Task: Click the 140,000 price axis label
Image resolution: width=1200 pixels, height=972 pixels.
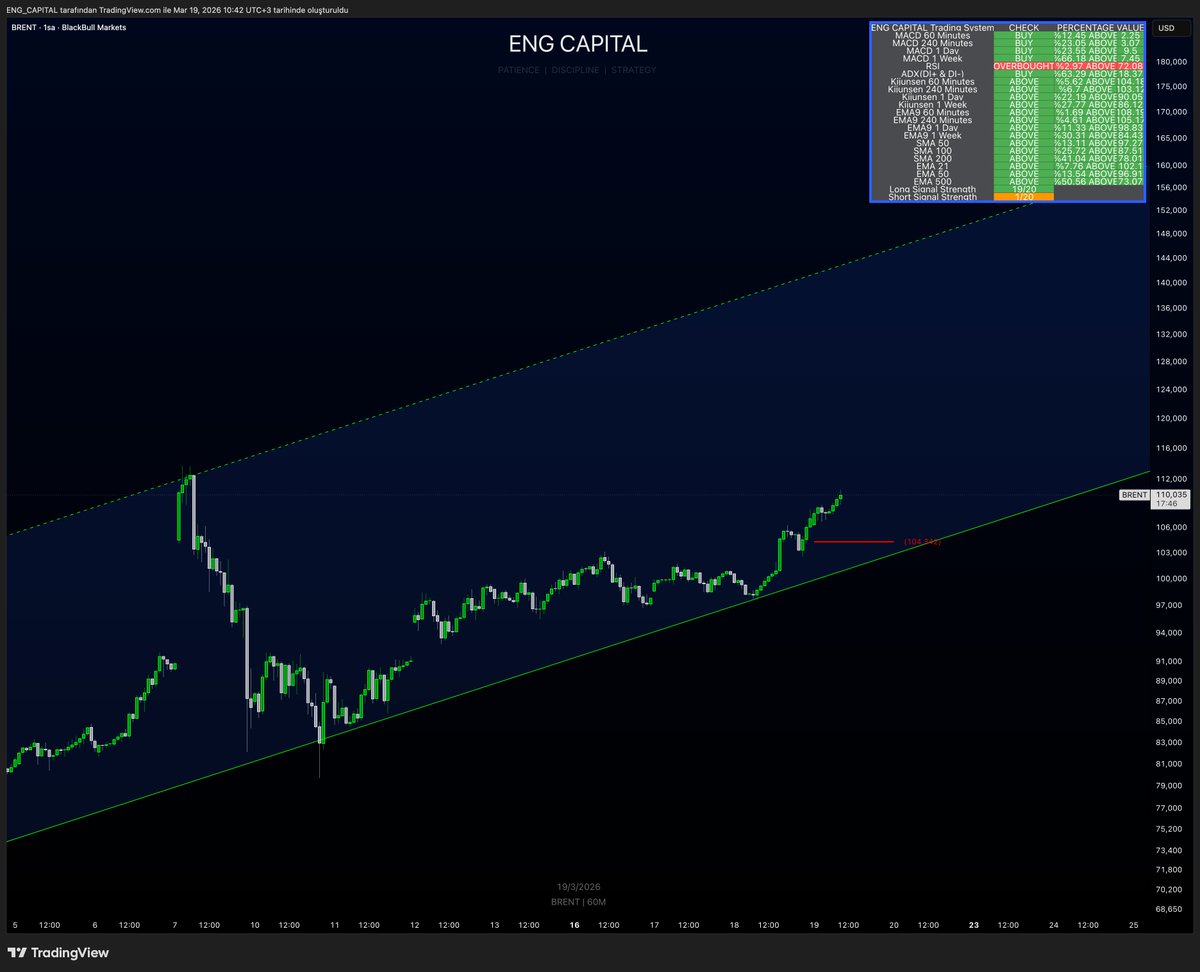Action: pyautogui.click(x=1170, y=283)
